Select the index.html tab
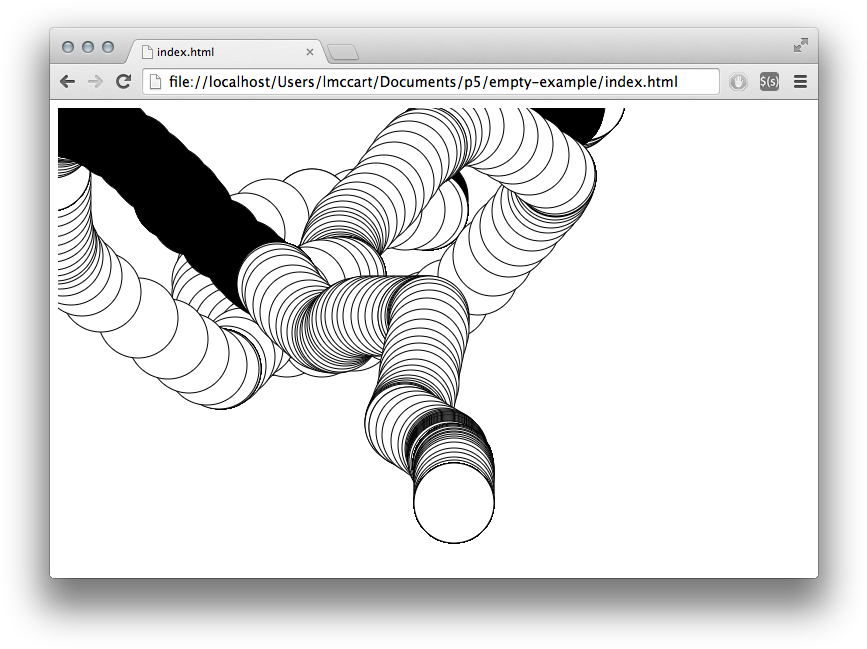 [x=220, y=50]
